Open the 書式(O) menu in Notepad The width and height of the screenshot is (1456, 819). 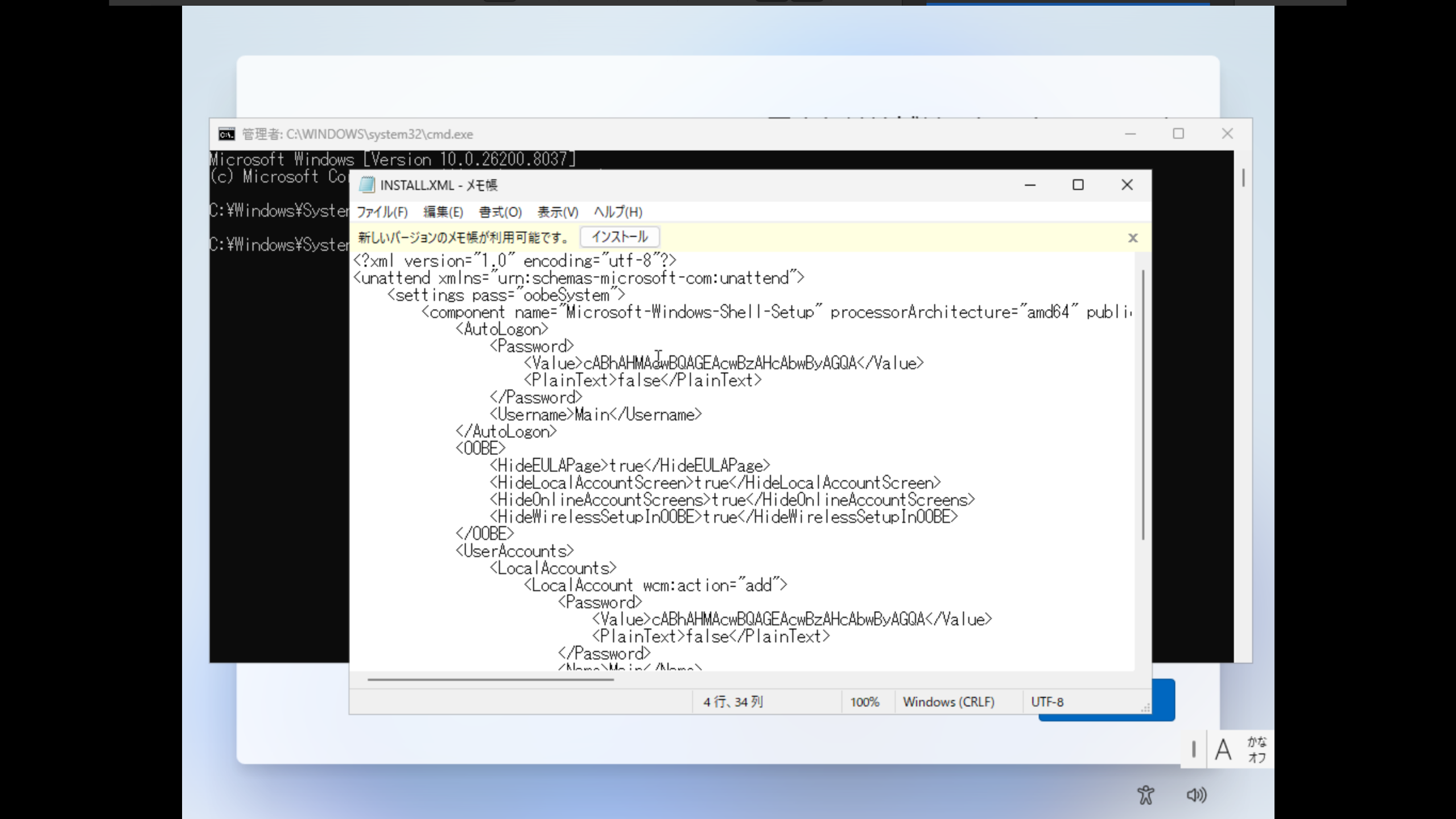500,212
